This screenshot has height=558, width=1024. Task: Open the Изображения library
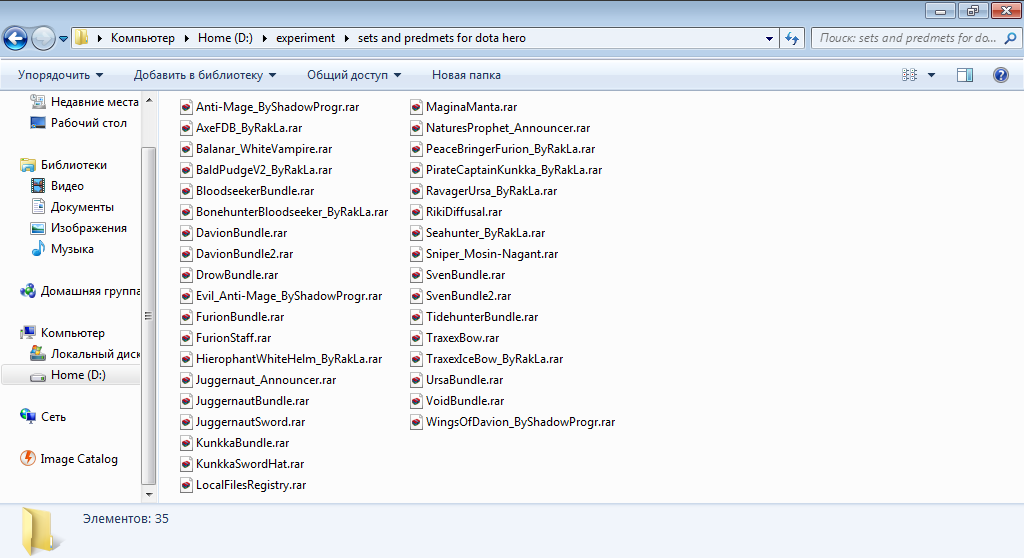click(78, 228)
